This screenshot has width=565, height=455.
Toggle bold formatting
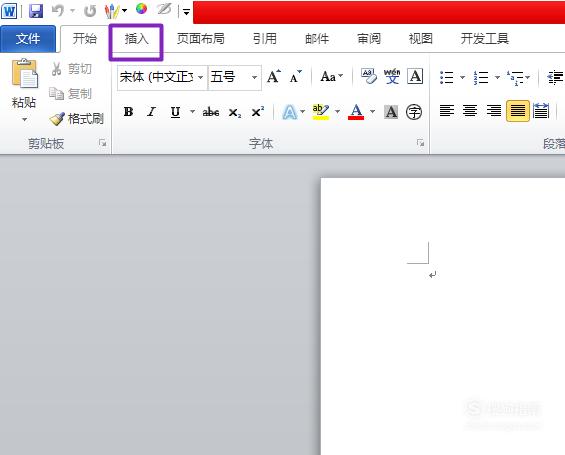click(x=128, y=112)
